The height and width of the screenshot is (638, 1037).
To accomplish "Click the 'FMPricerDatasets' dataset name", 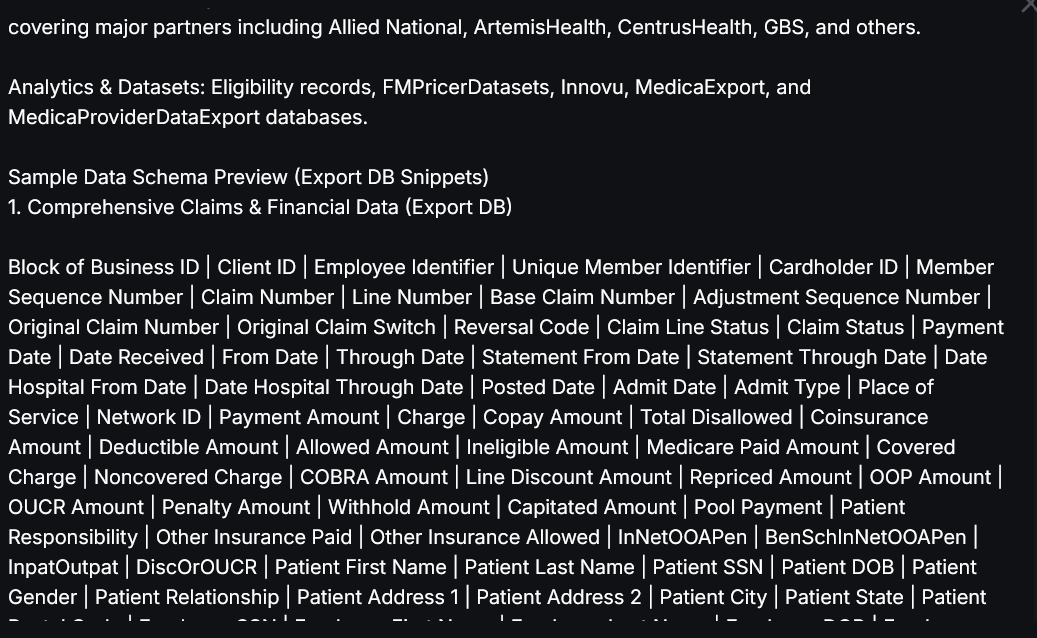I will click(466, 87).
